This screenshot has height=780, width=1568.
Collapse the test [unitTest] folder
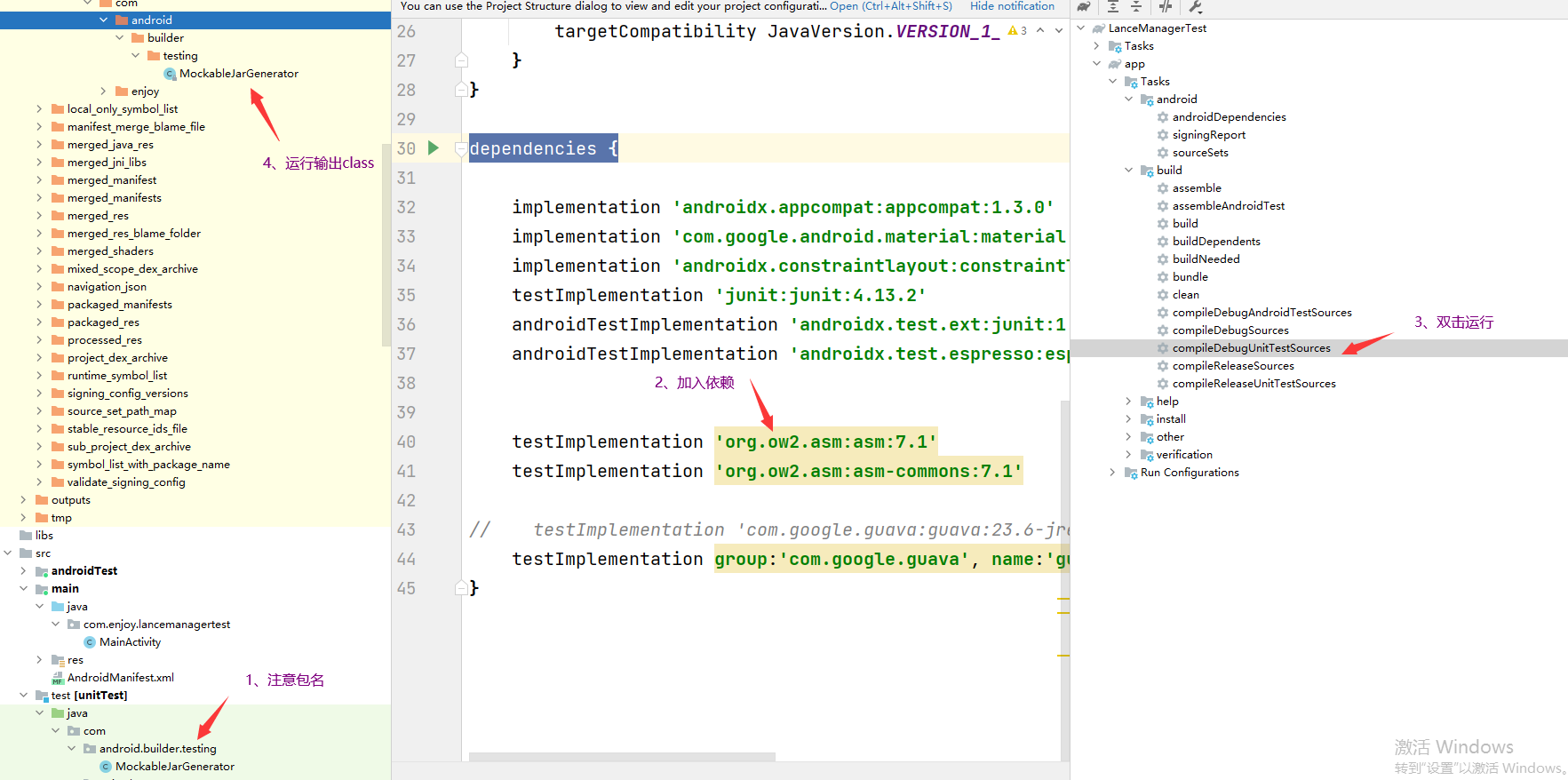point(23,696)
